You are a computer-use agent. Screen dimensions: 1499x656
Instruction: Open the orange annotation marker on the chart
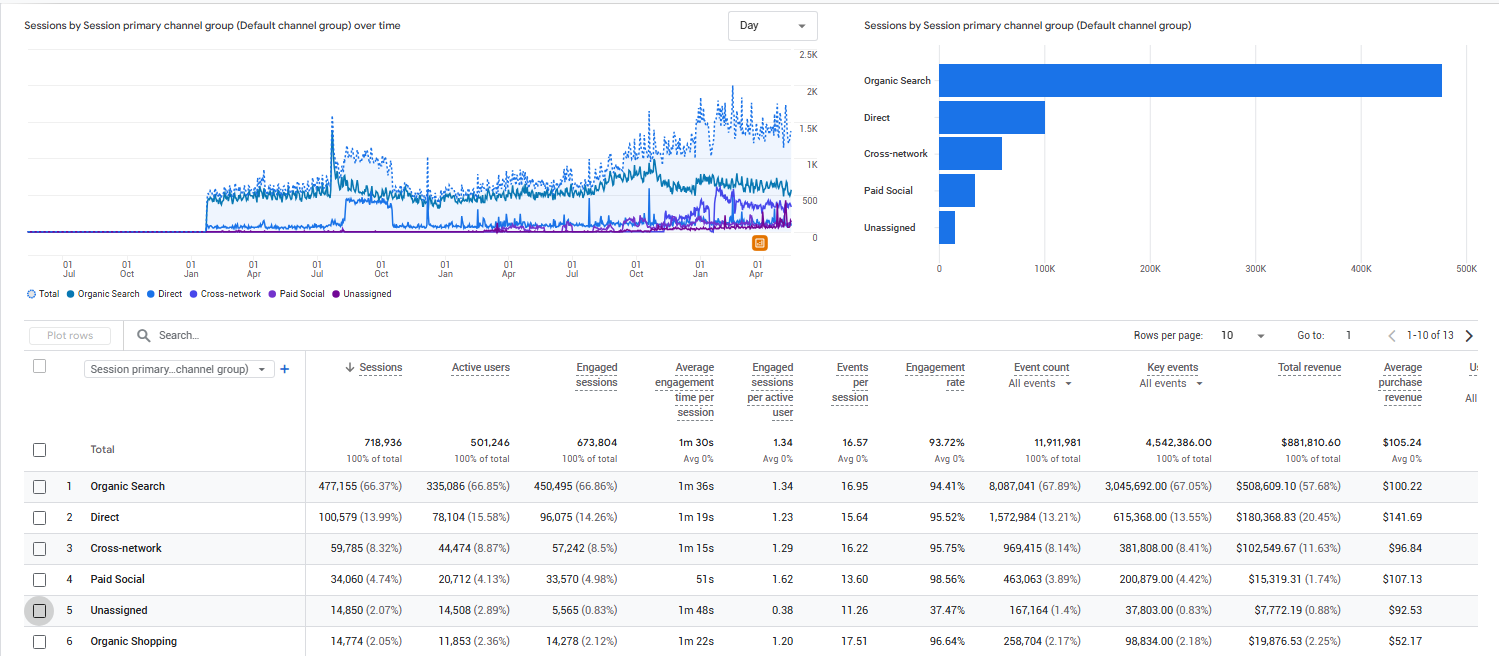tap(760, 243)
